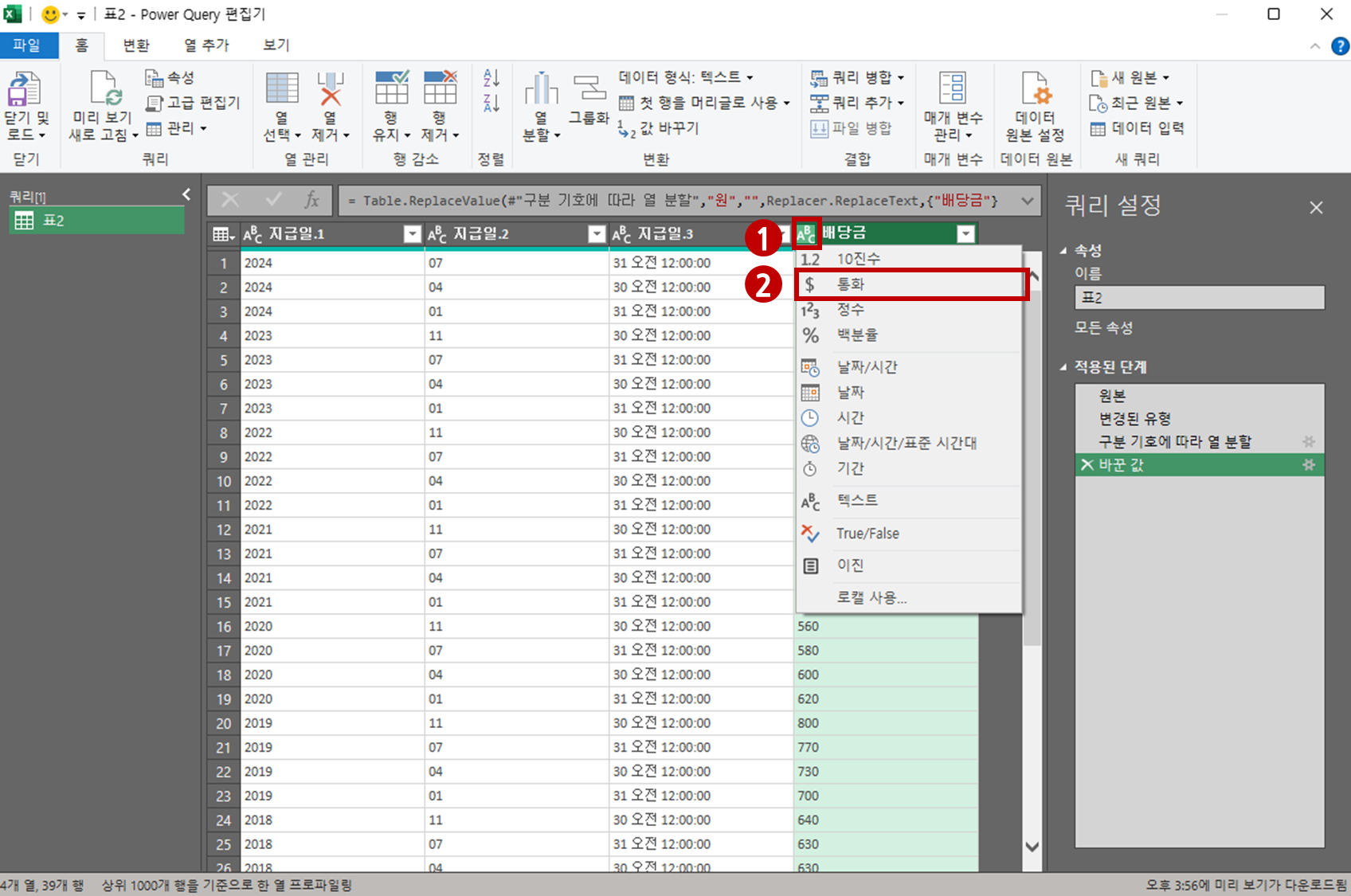The width and height of the screenshot is (1351, 896).
Task: Sort ascending with the A-Z icon
Action: [491, 77]
